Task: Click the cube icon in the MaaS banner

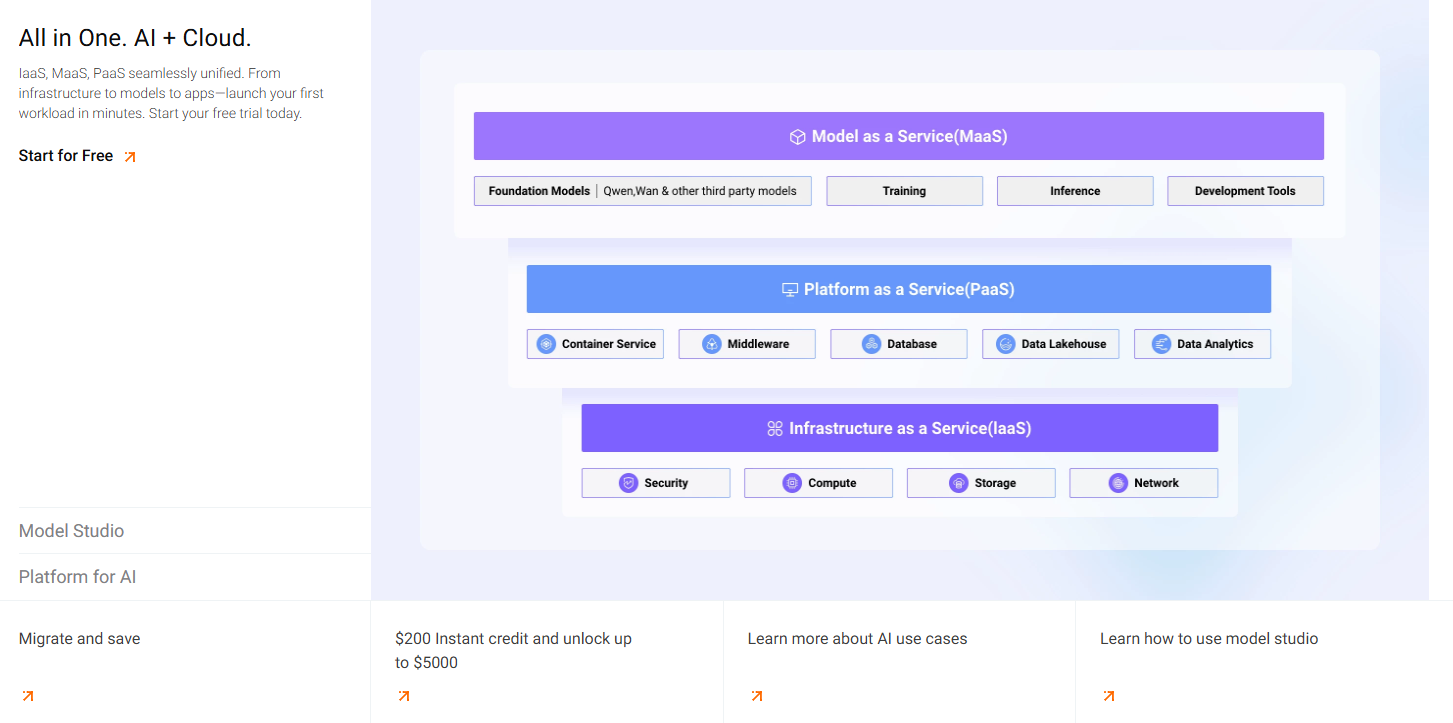Action: tap(798, 137)
